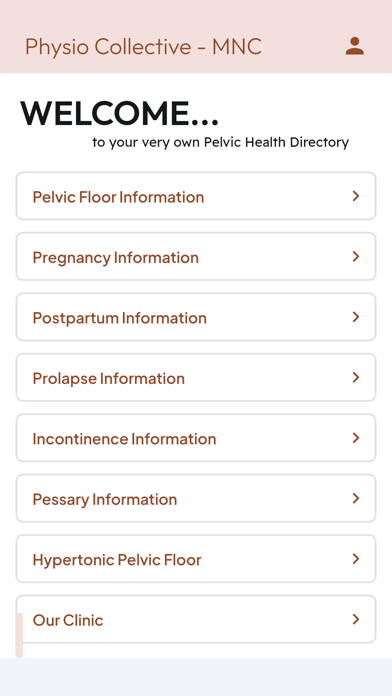The image size is (392, 696).
Task: Click the chevron on Hypertonic Pelvic Floor
Action: pos(356,559)
